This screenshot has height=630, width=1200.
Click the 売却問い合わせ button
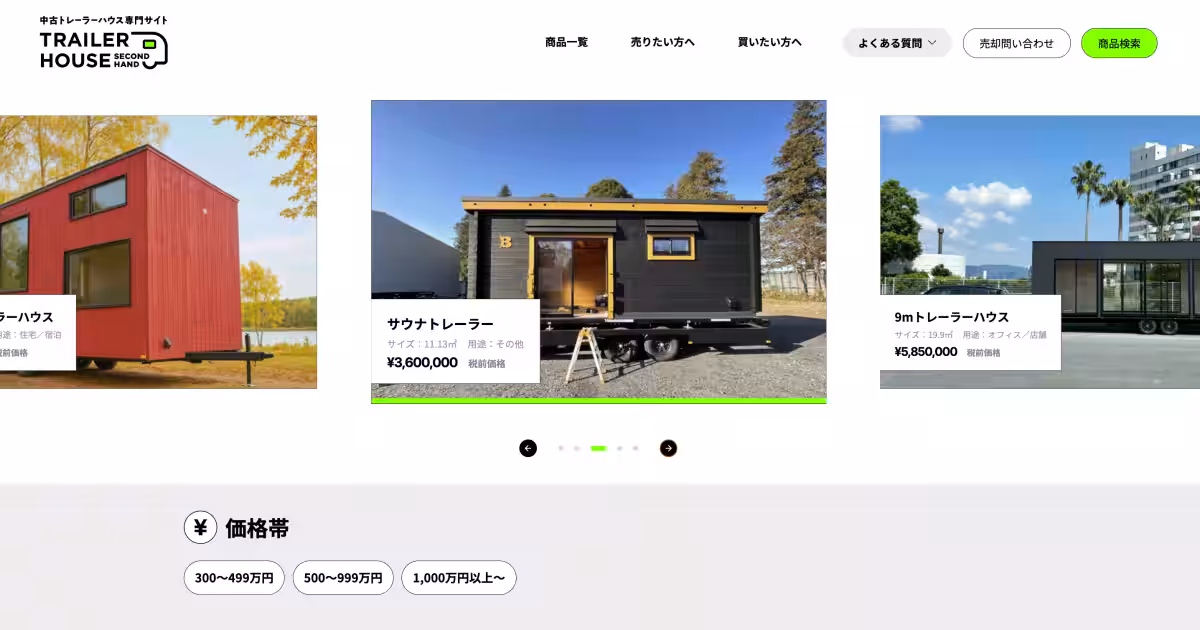tap(1016, 43)
